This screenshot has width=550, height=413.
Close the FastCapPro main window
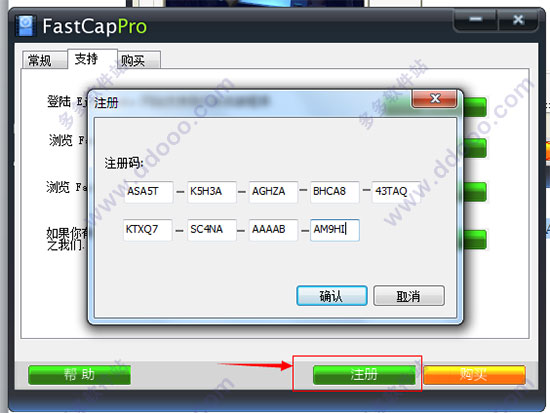(518, 20)
